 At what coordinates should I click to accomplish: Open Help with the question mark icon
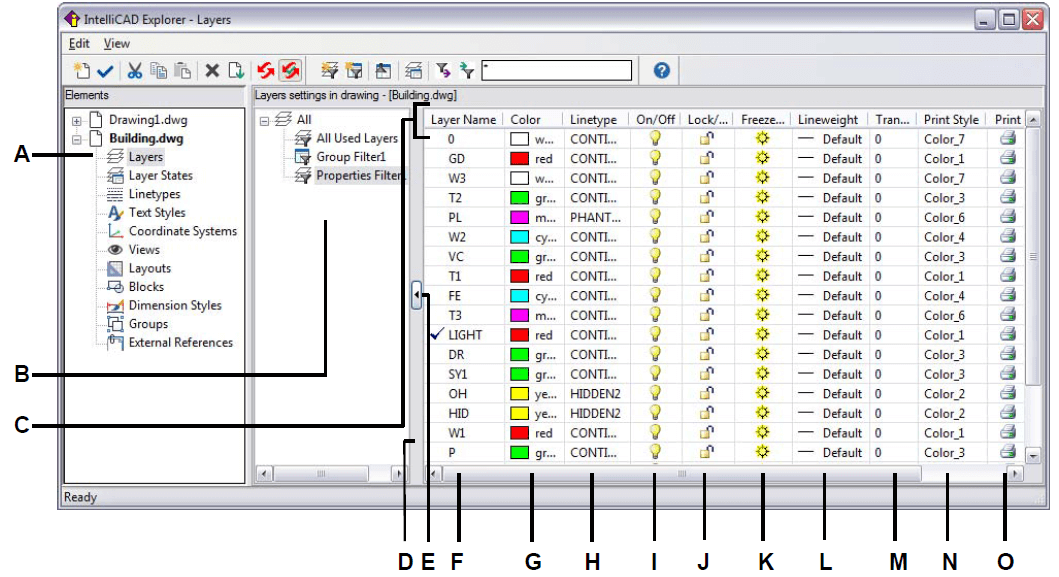tap(660, 70)
